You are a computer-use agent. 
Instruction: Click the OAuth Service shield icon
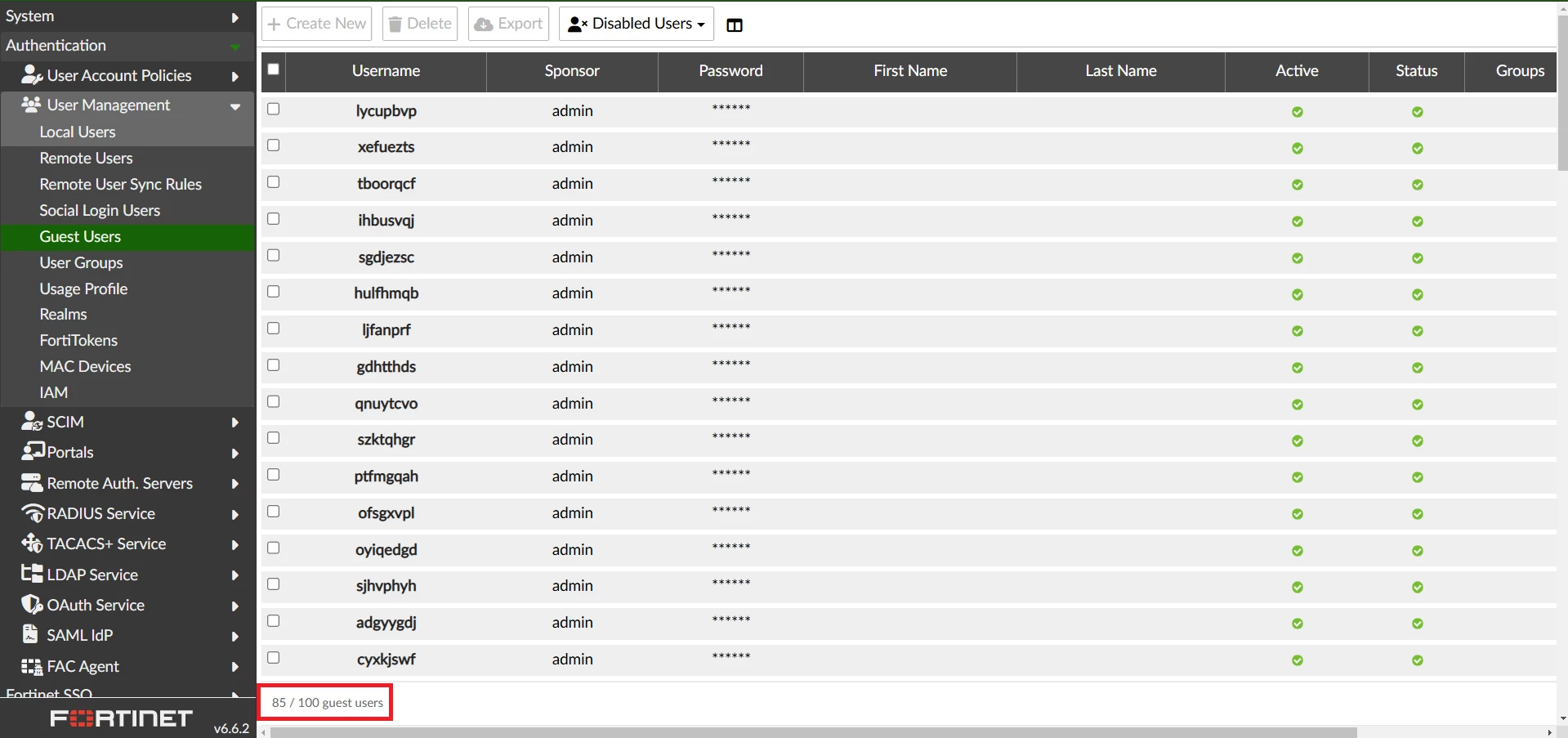point(32,605)
